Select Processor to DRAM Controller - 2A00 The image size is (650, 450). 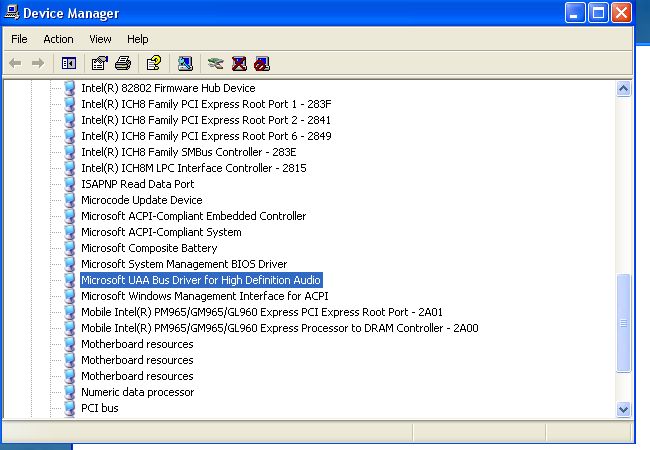279,328
